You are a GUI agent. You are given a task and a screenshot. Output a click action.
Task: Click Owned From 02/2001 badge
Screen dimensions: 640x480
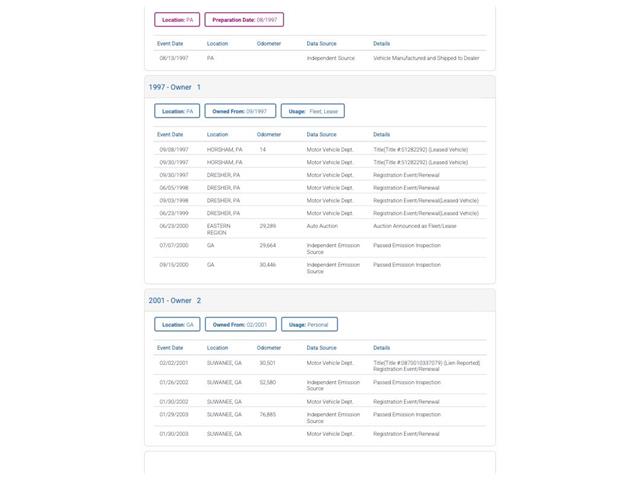point(240,324)
